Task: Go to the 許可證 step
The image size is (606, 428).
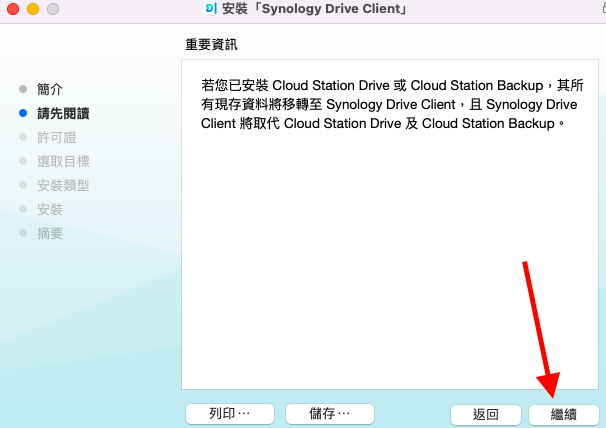Action: (56, 137)
